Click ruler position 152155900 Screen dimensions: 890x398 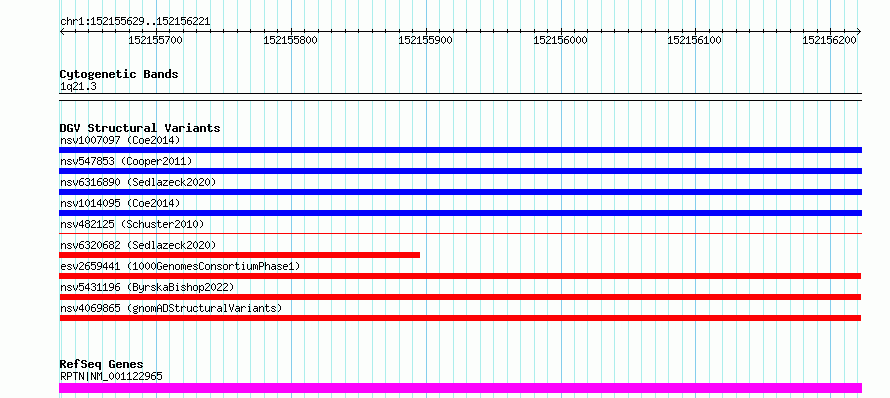(x=426, y=40)
